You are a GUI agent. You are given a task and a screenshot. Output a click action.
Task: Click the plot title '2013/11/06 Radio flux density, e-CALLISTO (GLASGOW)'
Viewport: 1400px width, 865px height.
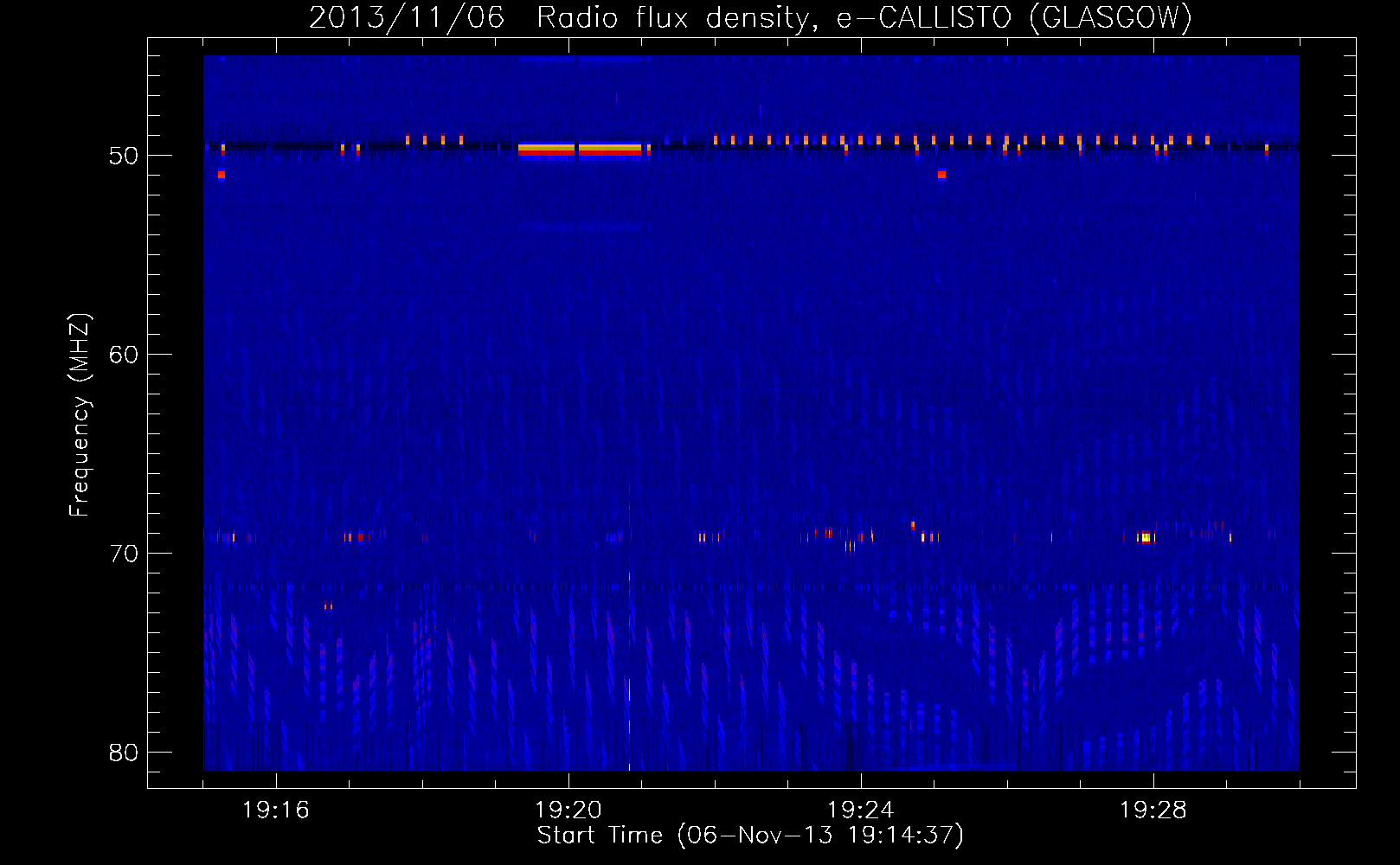coord(750,17)
